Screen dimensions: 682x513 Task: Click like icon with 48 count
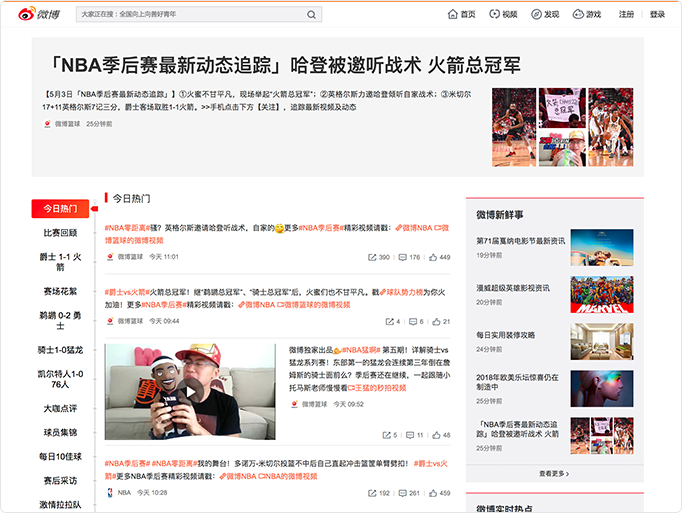click(x=436, y=435)
